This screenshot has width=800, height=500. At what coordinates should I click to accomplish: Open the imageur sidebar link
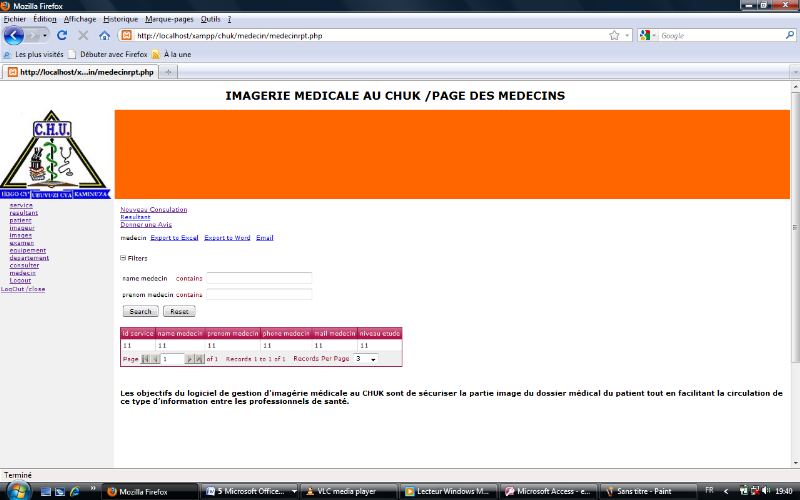click(x=22, y=228)
